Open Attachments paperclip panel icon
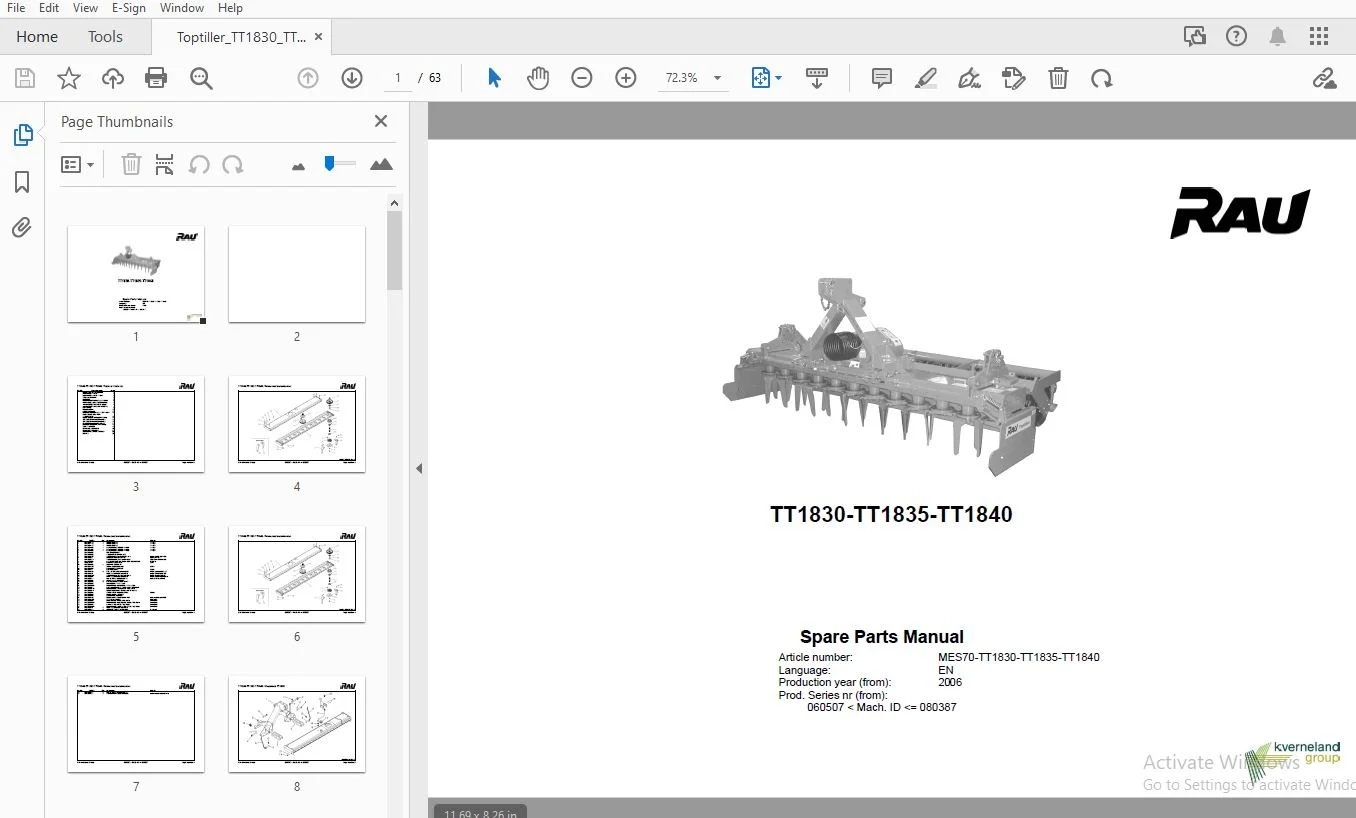 22,228
